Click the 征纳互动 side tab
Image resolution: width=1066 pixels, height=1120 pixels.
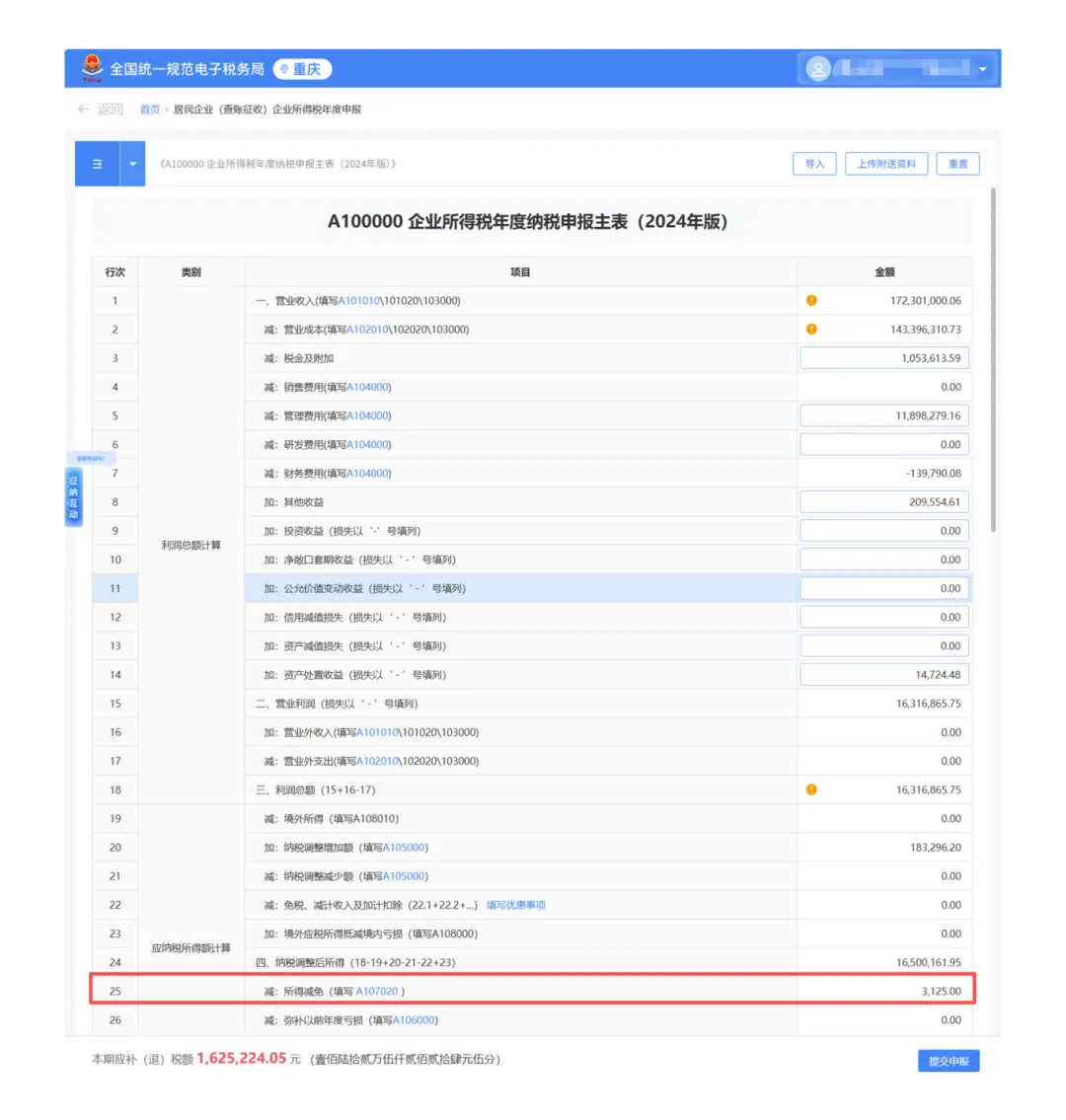pyautogui.click(x=74, y=496)
